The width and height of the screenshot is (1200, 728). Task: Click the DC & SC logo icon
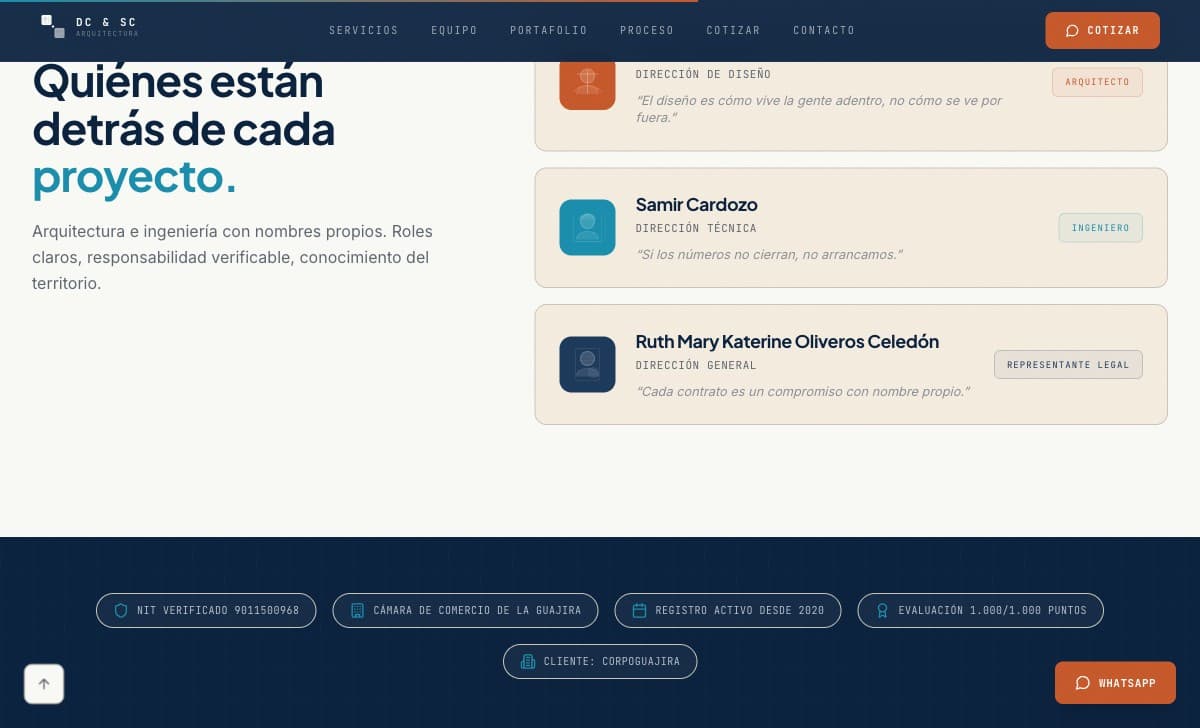point(53,27)
